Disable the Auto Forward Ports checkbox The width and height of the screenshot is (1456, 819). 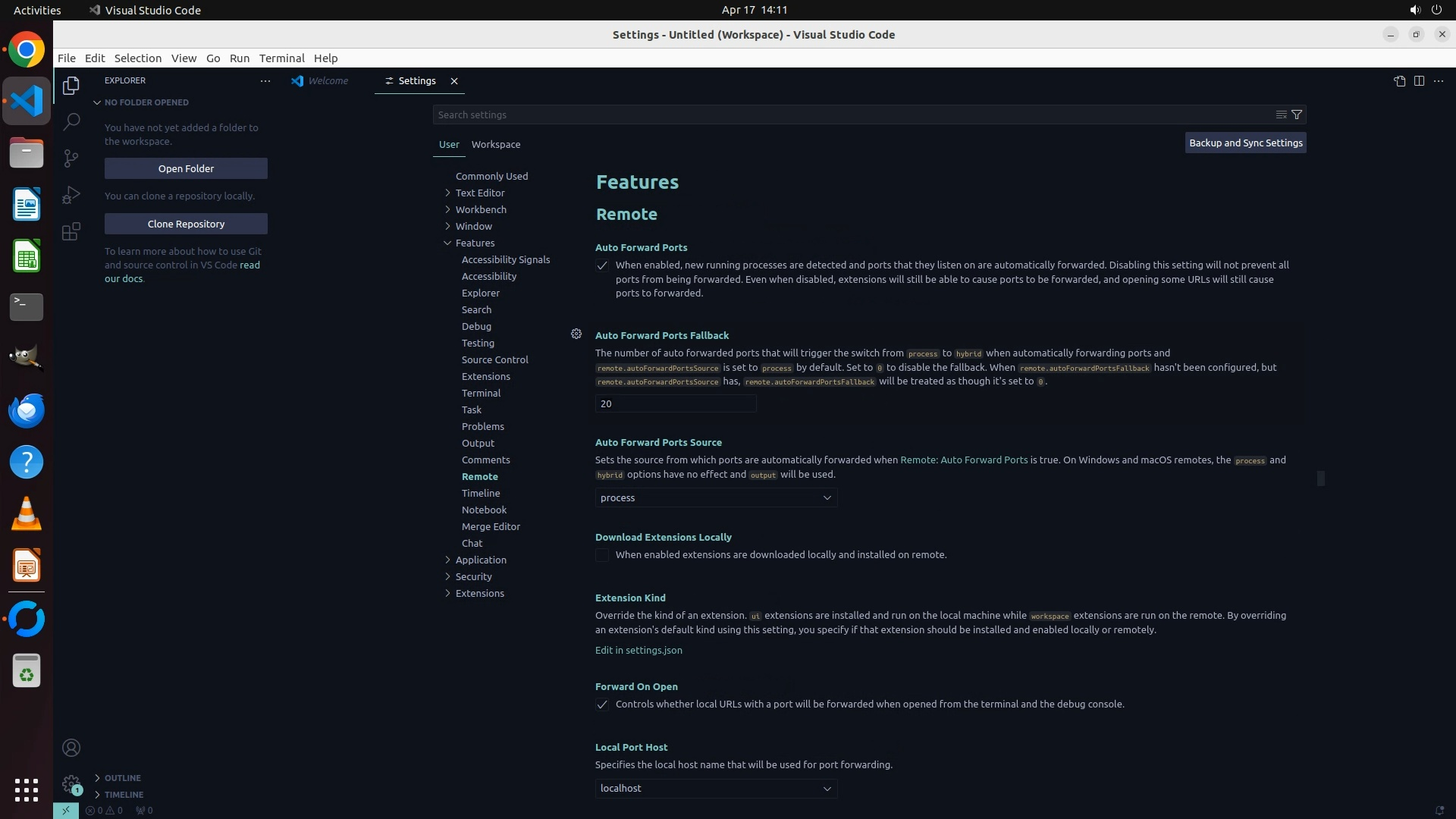pyautogui.click(x=602, y=265)
